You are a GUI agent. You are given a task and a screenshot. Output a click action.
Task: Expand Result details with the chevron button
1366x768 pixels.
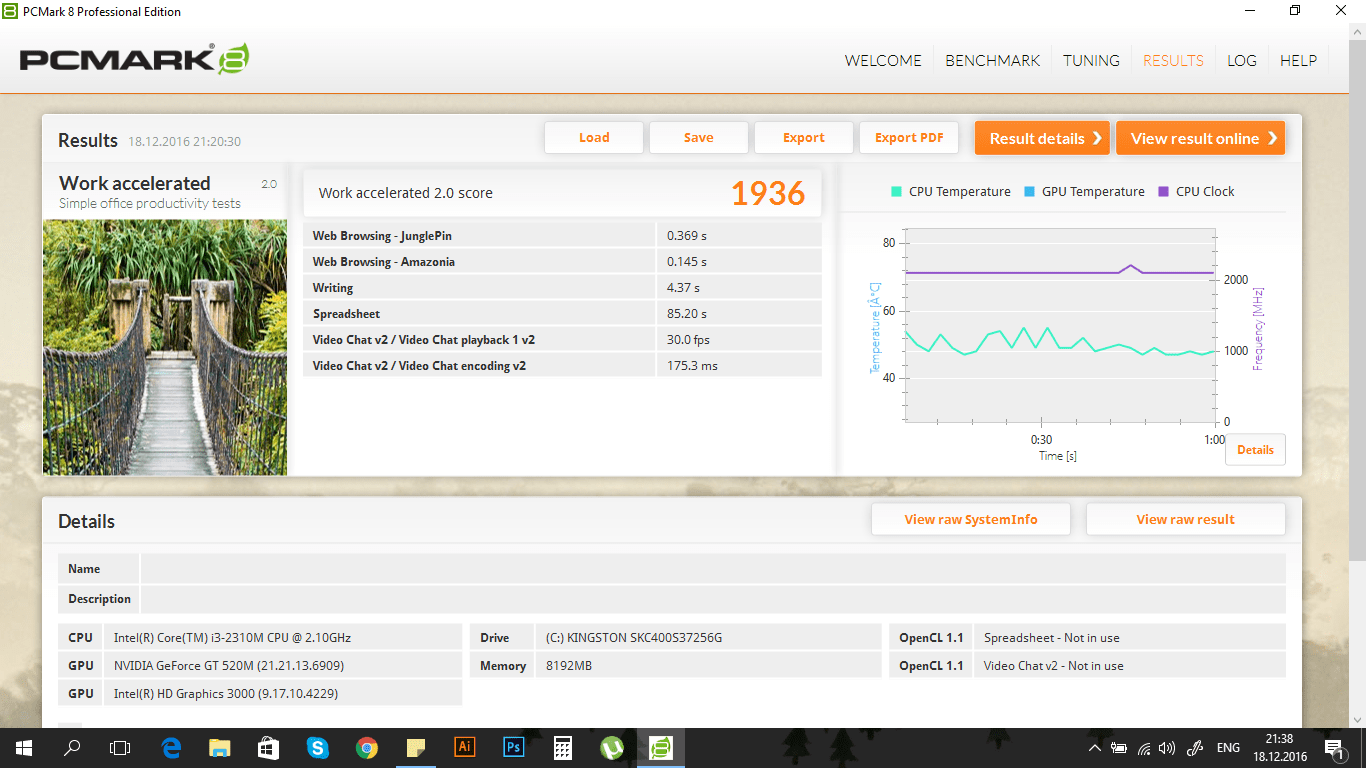click(1042, 138)
